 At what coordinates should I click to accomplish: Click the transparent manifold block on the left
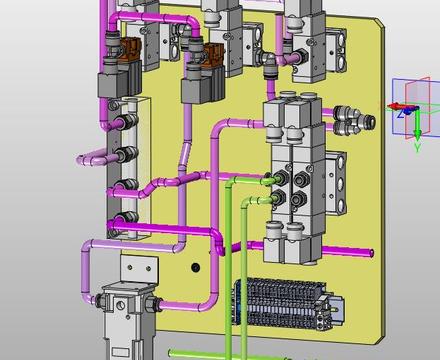coord(129,168)
